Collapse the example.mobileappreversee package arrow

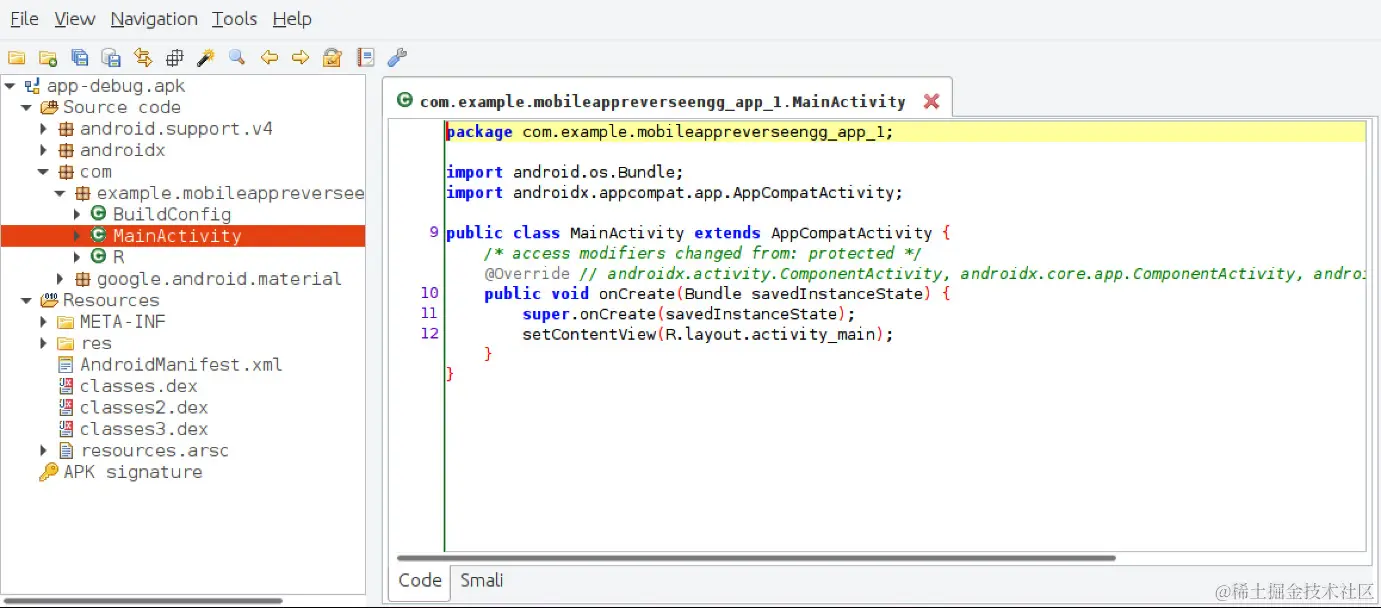coord(60,193)
